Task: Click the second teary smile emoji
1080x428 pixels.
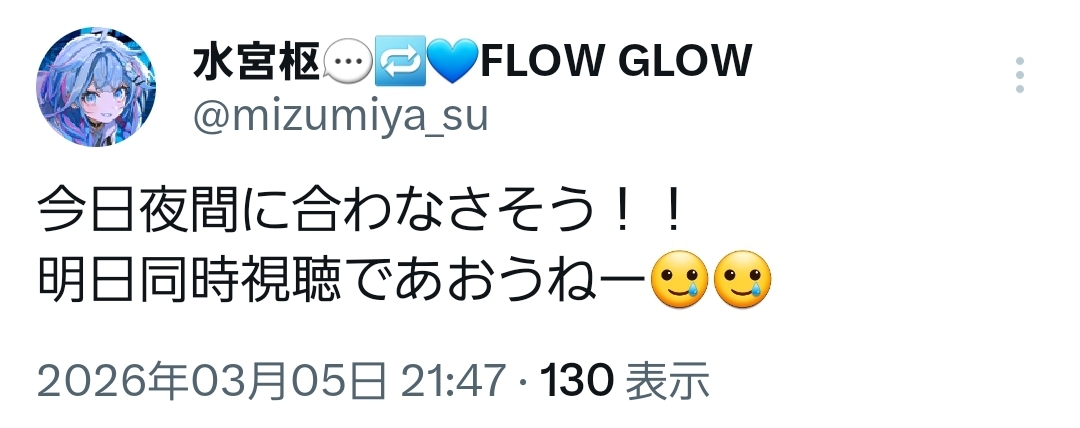Action: tap(742, 279)
